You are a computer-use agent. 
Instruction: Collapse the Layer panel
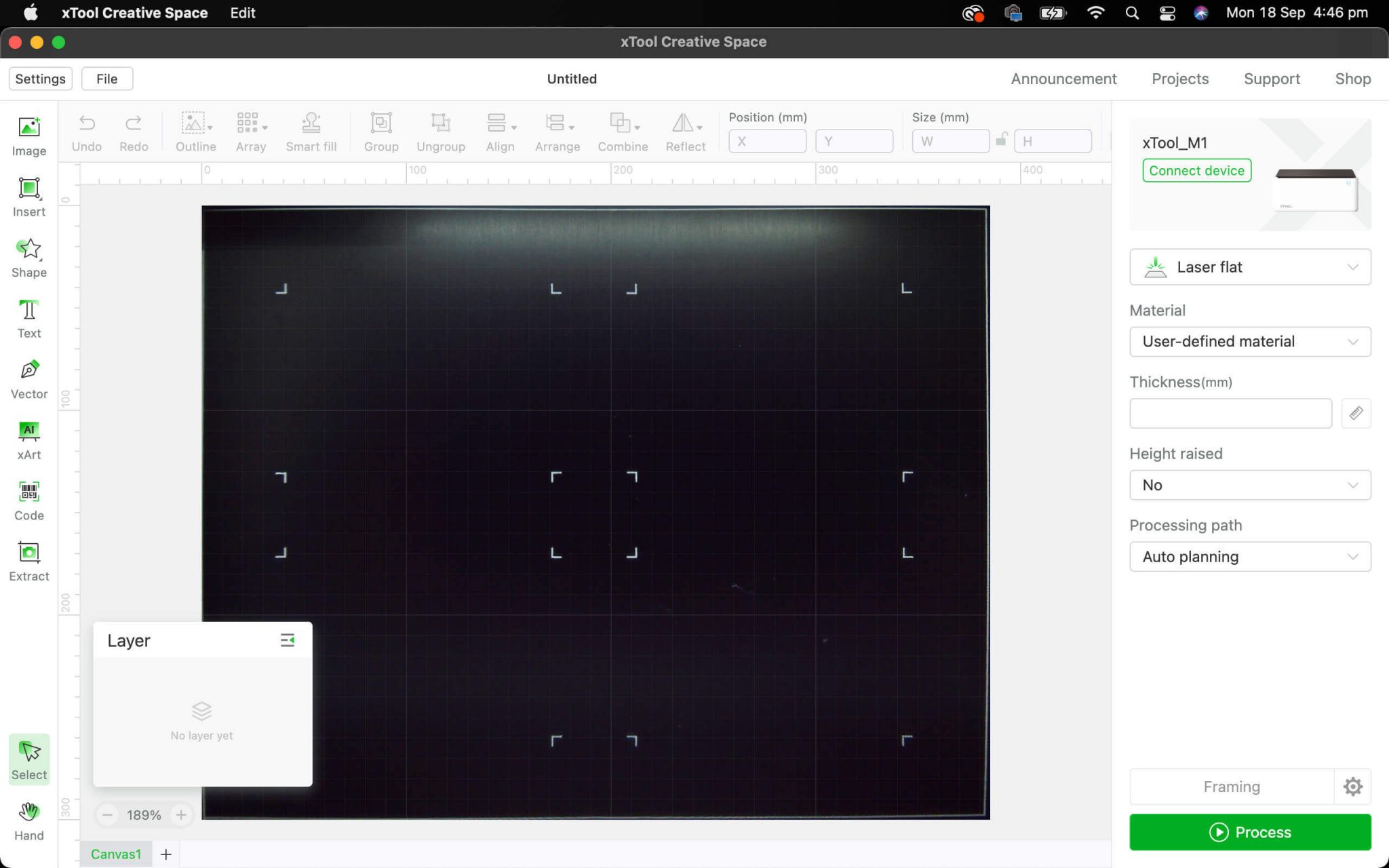[287, 640]
